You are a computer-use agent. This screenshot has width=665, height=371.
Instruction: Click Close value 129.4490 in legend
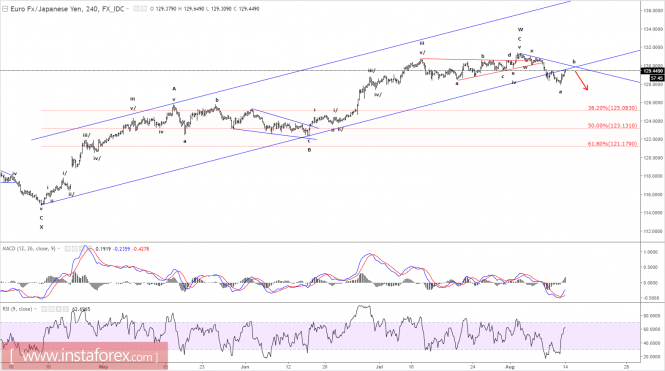(x=249, y=8)
